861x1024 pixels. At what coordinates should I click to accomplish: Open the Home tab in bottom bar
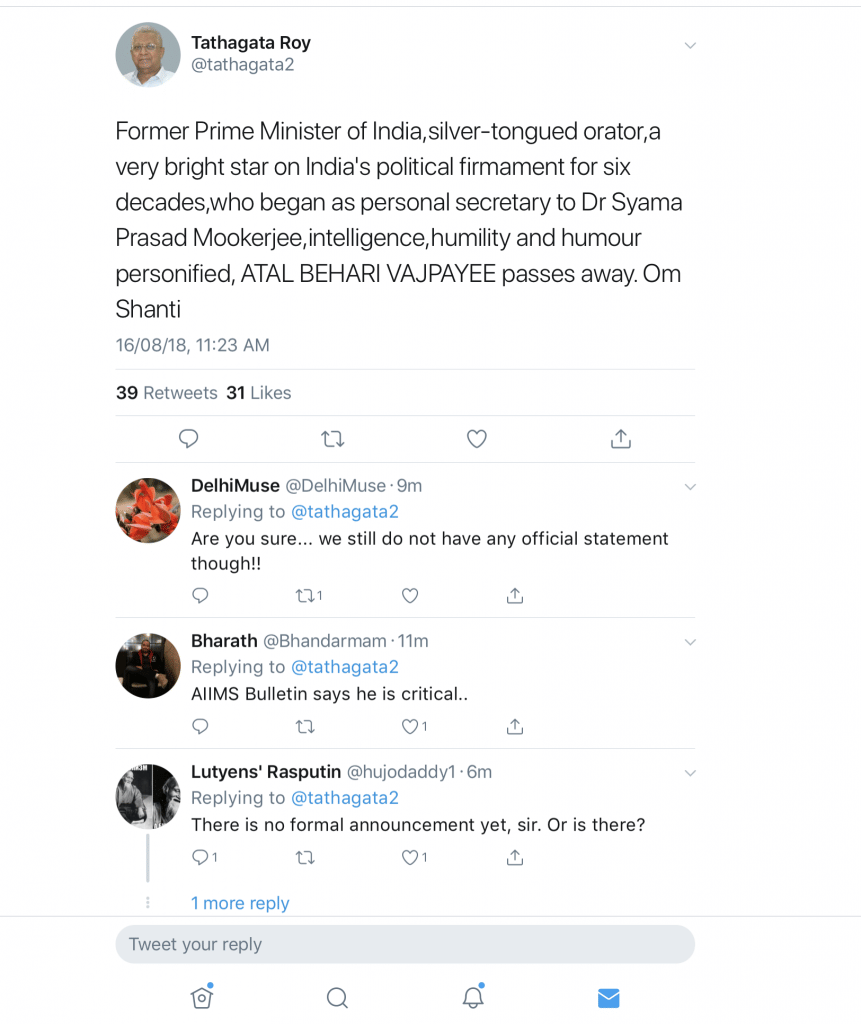pos(202,997)
